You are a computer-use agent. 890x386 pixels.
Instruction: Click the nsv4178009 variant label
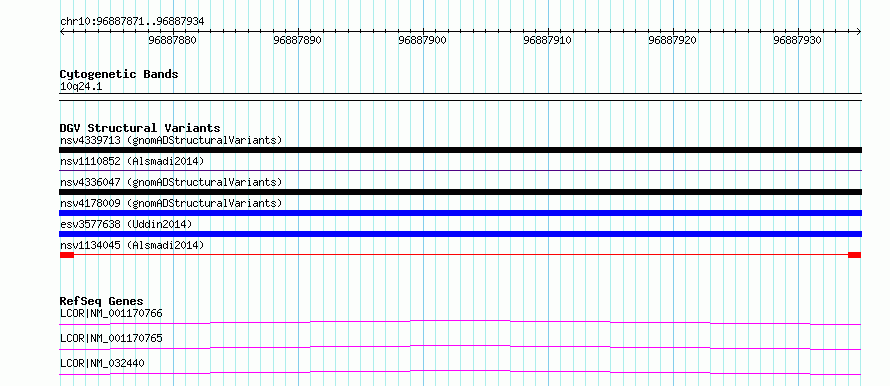pos(171,203)
